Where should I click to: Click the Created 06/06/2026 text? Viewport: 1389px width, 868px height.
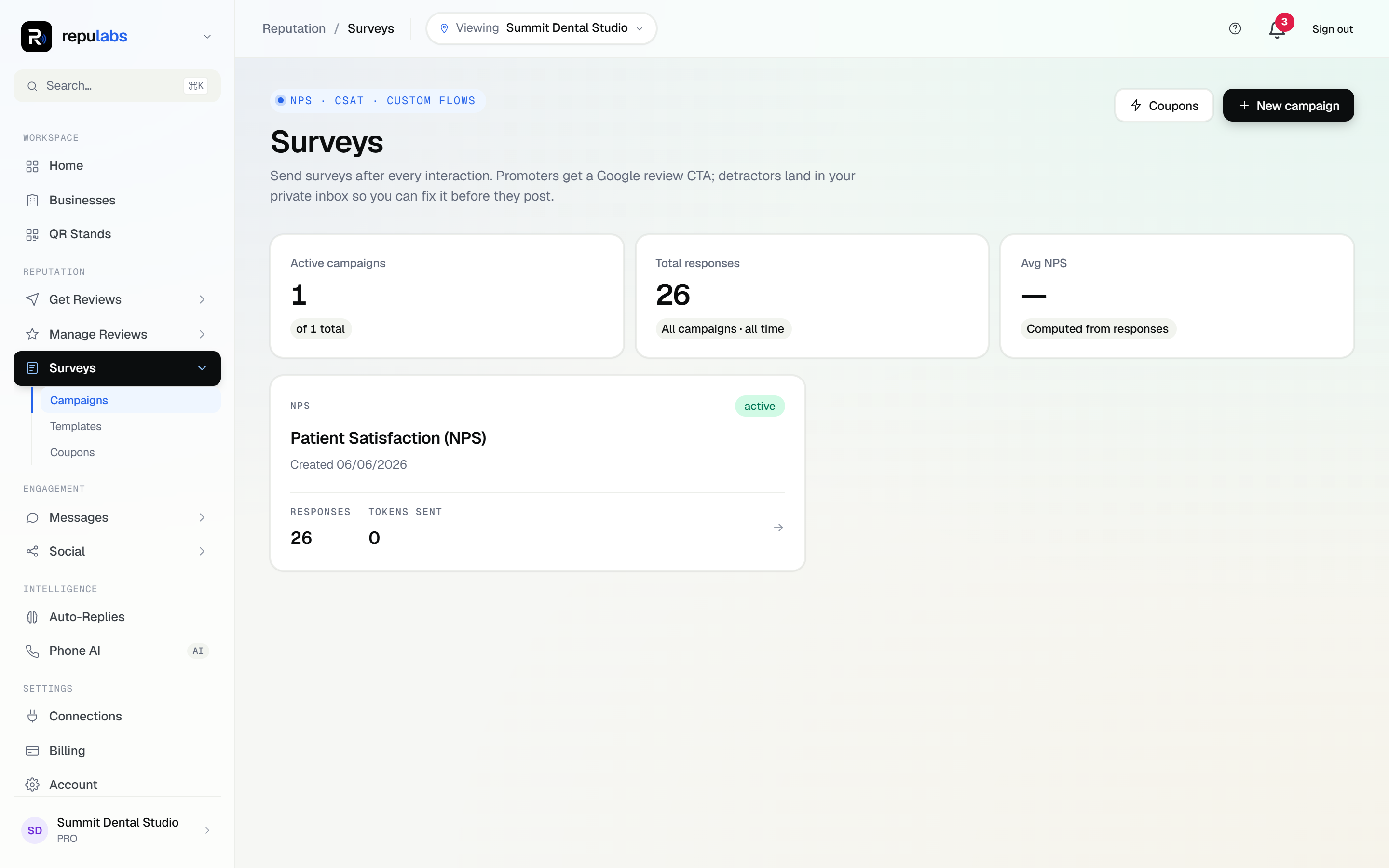pos(348,464)
